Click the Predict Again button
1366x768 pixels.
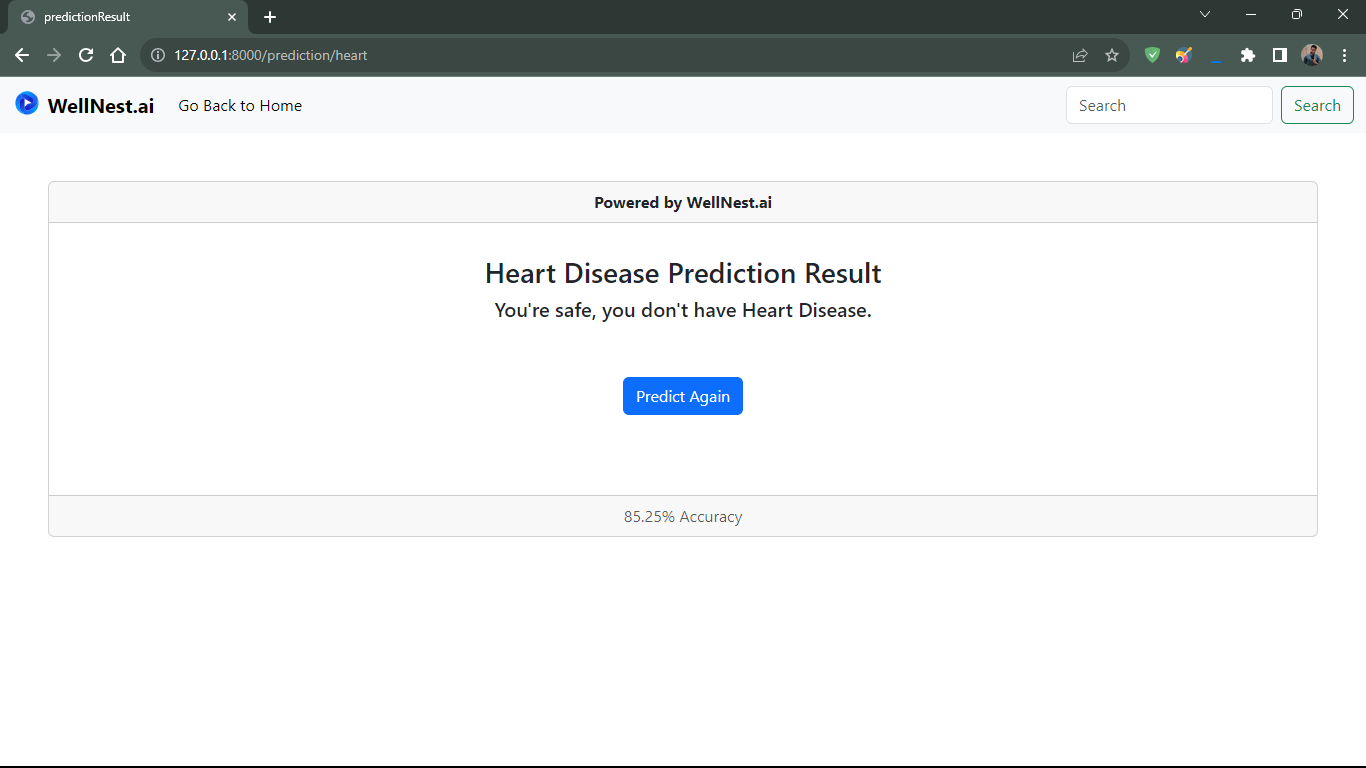pos(683,396)
